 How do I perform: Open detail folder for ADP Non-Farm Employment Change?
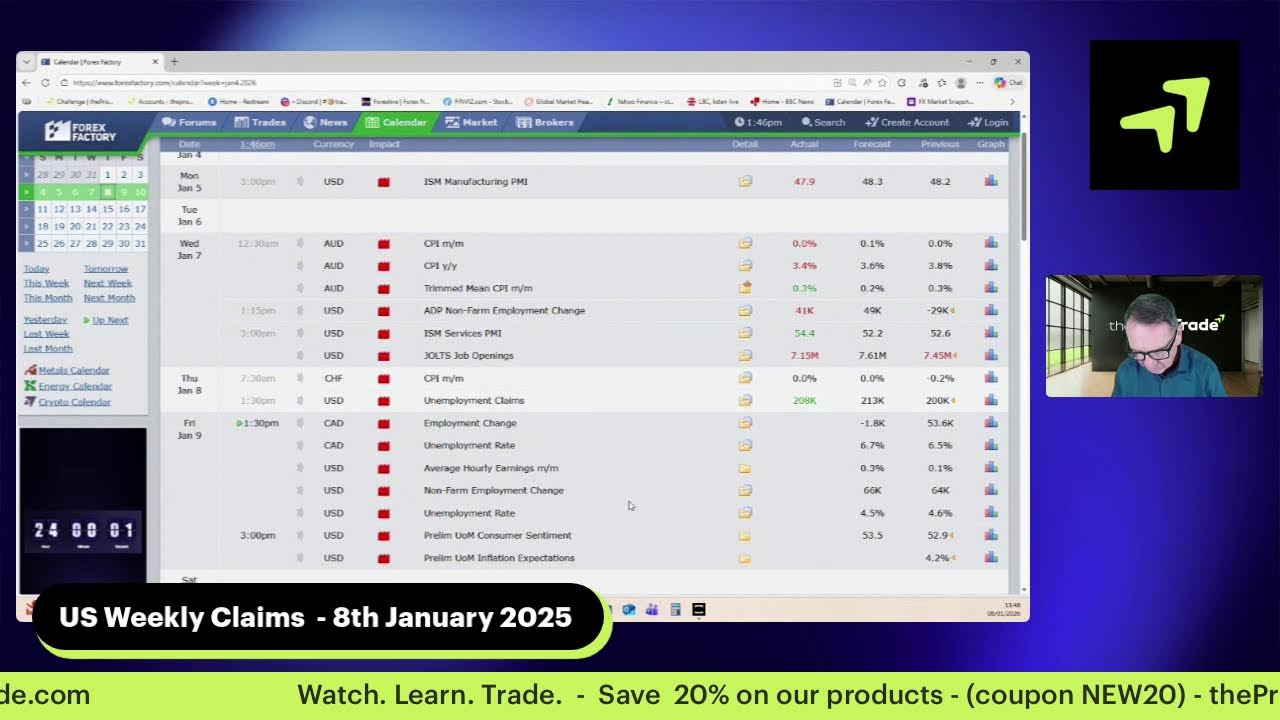(x=745, y=311)
